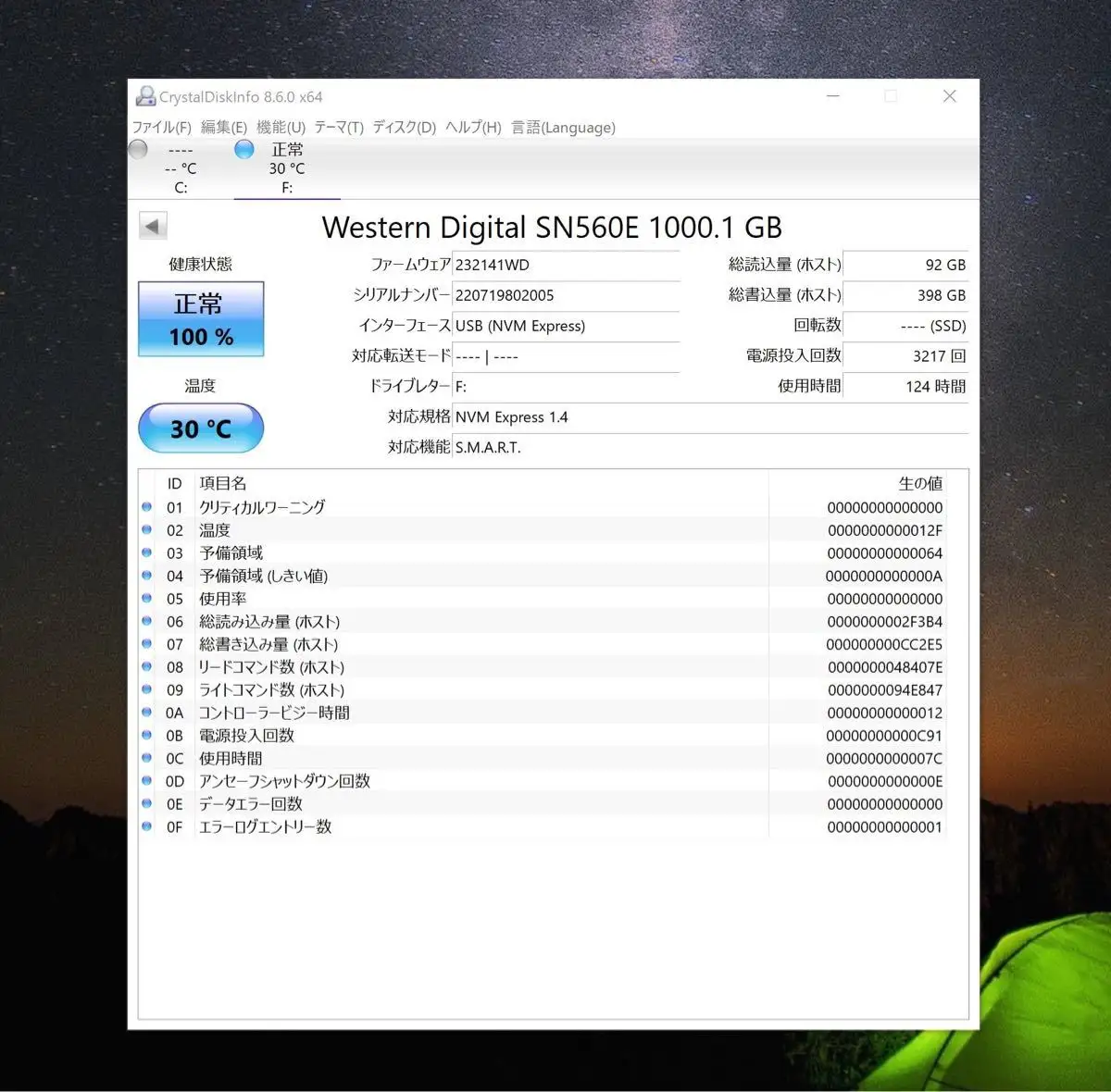Open the ヘルプ(H) menu
This screenshot has height=1092, width=1111.
click(473, 128)
